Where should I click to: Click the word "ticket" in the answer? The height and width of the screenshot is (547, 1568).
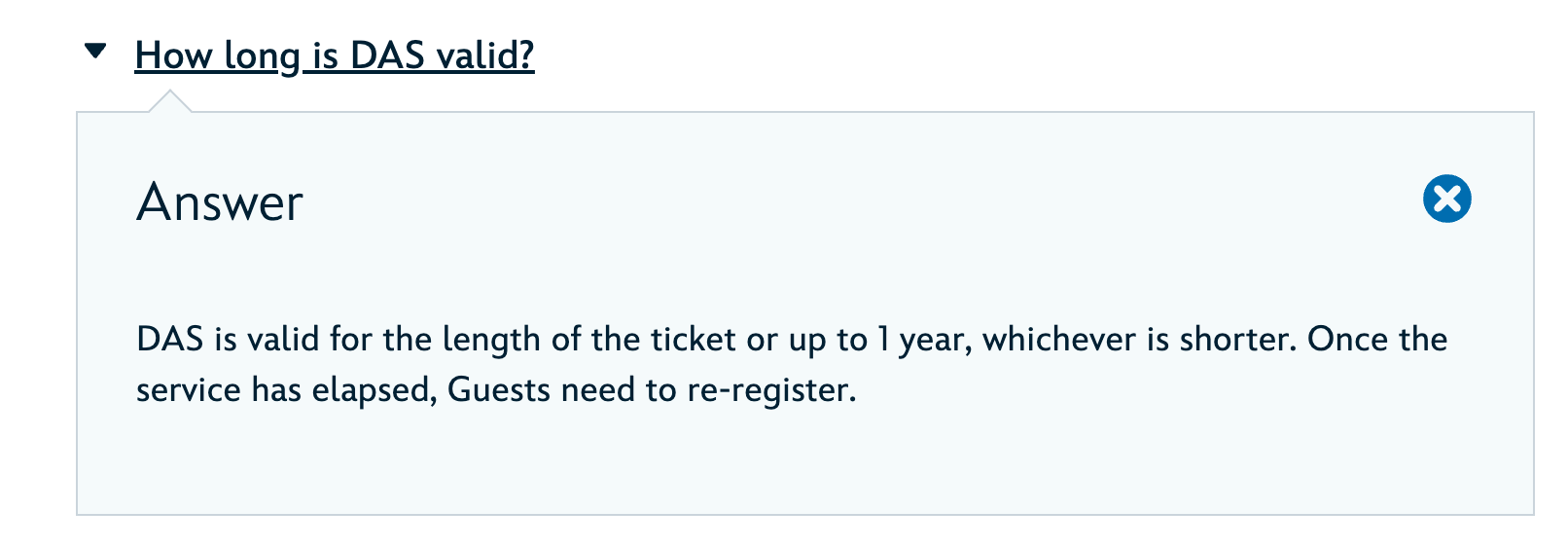(x=693, y=340)
